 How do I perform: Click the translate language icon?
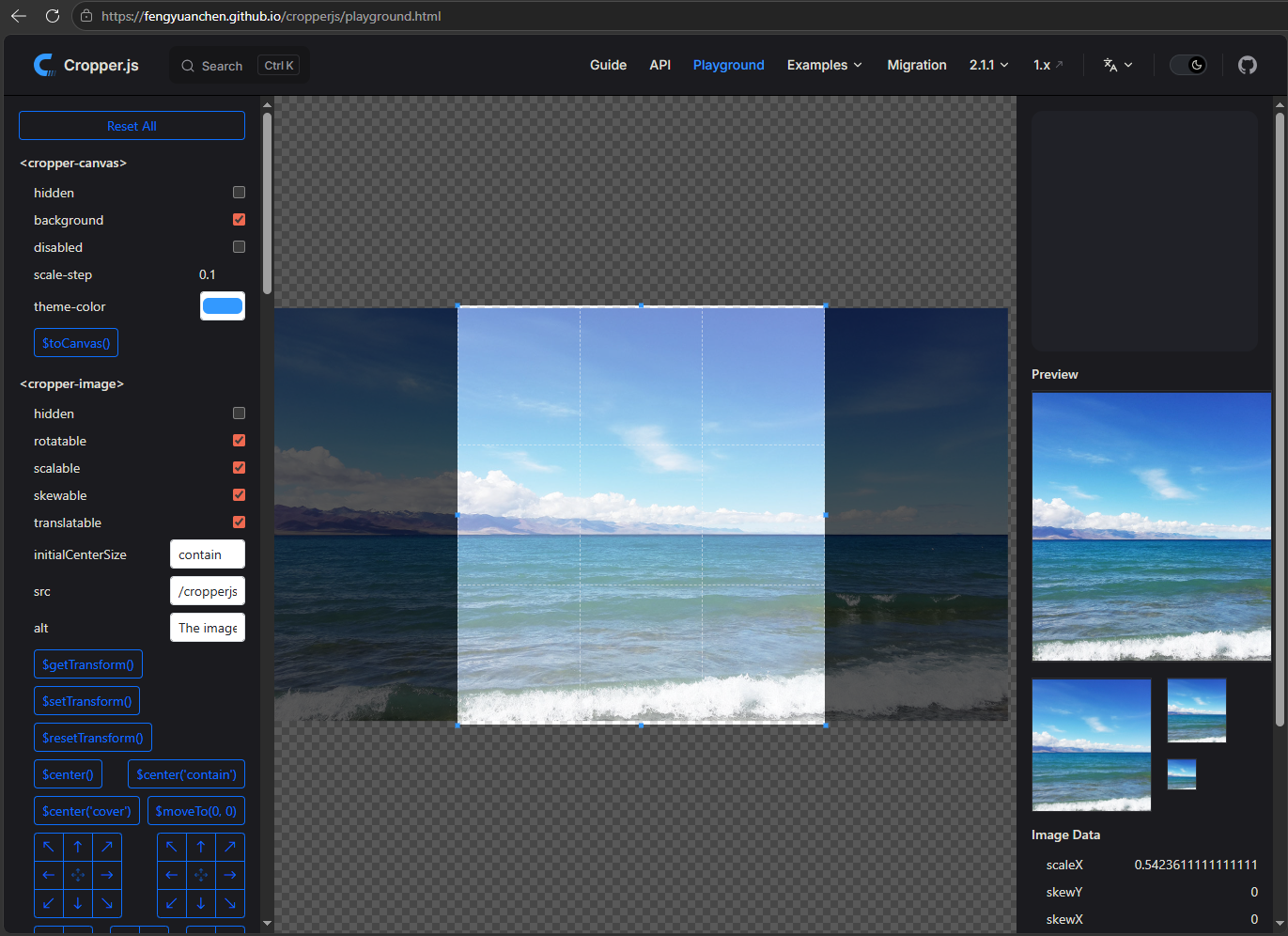pyautogui.click(x=1110, y=65)
